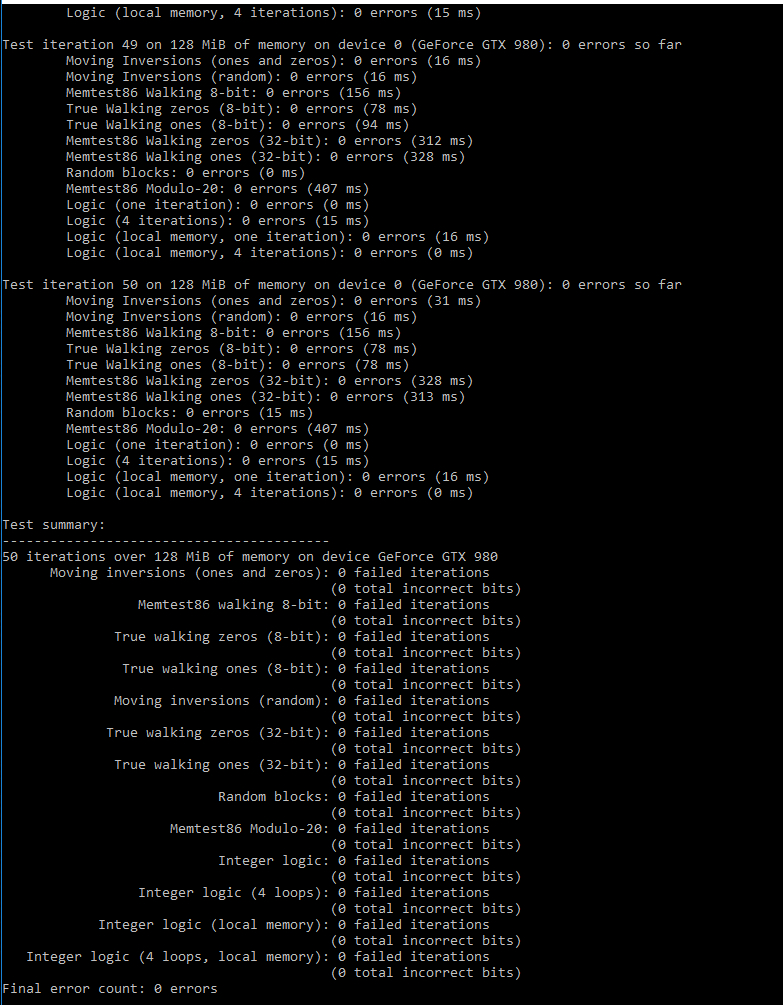Select summary 'Memtest86 Modulo-20: 0 failed iterations'
This screenshot has width=783, height=1005.
330,829
